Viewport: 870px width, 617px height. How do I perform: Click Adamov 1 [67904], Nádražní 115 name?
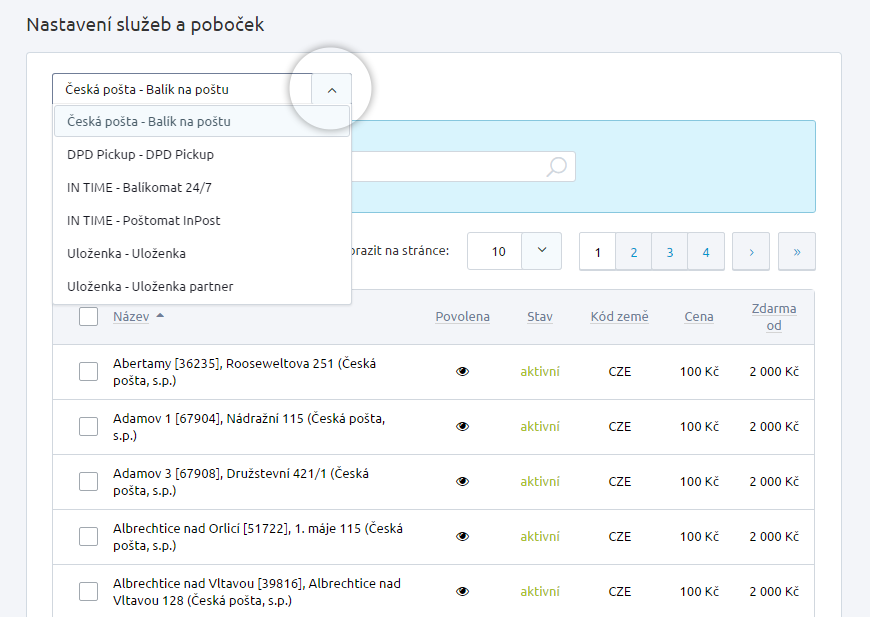249,427
